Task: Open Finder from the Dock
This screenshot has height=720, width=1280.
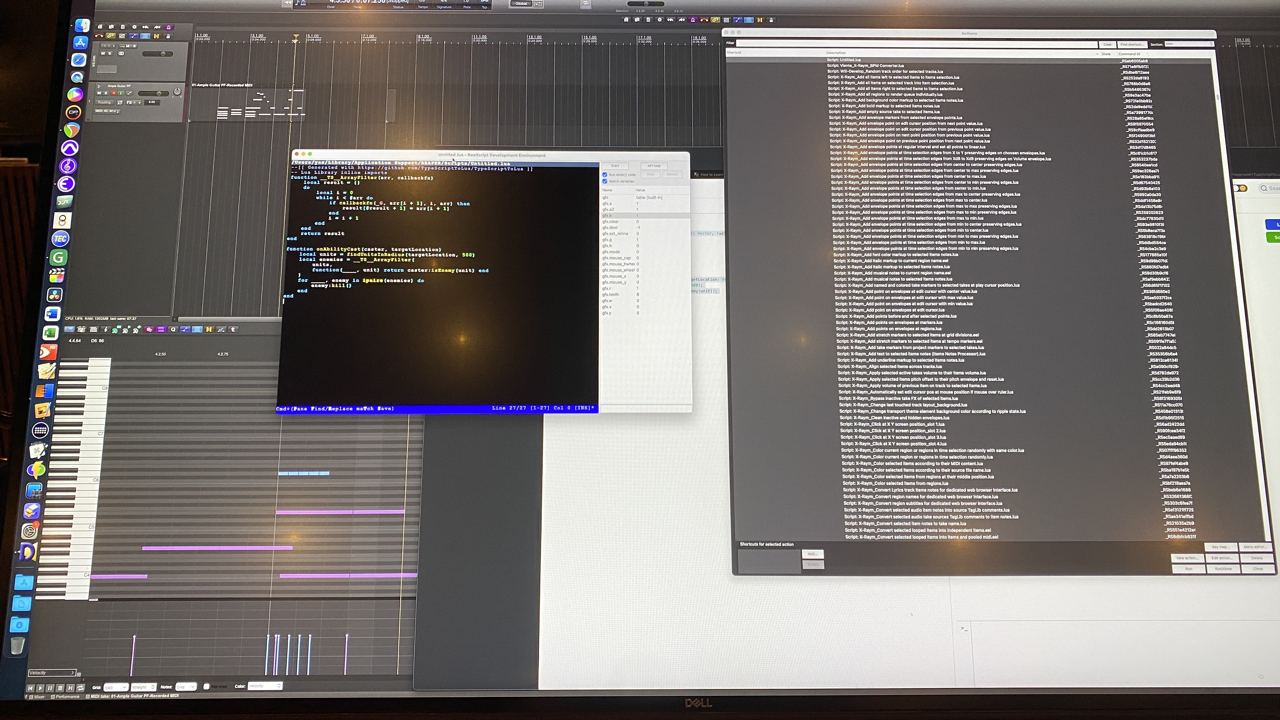Action: pos(83,25)
